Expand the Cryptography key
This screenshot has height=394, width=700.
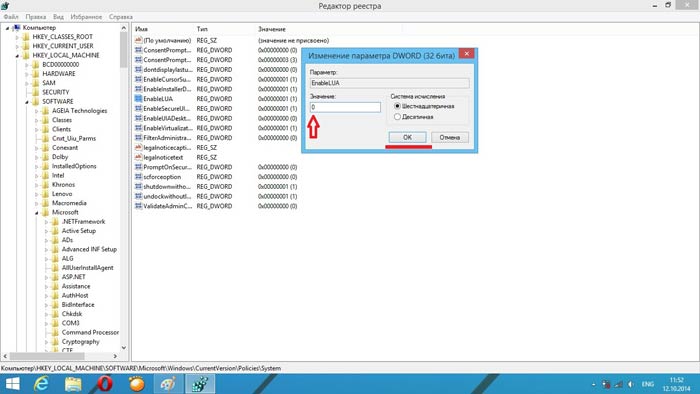46,342
